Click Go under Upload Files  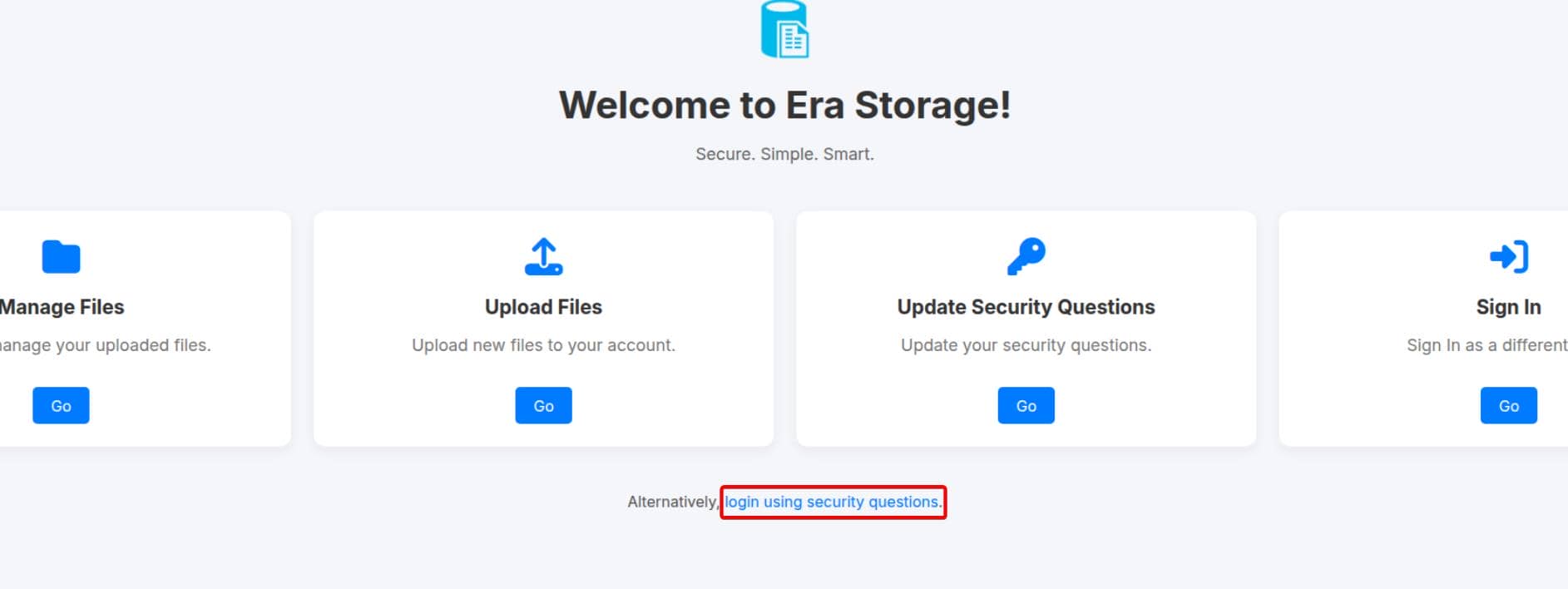(x=543, y=406)
